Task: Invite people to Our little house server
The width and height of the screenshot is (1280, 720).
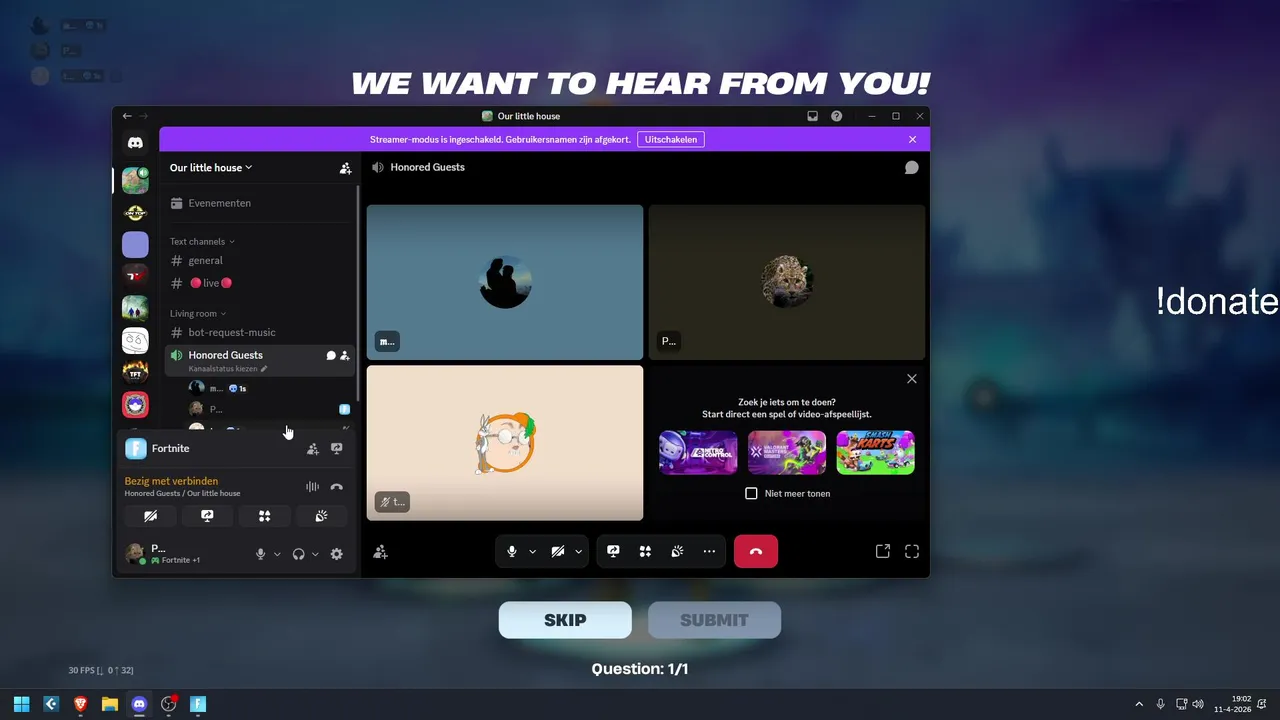Action: [345, 168]
